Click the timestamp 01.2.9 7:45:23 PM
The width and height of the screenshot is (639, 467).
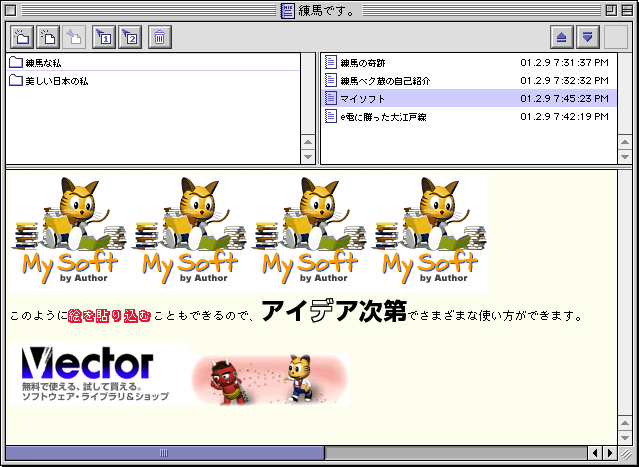coord(564,99)
